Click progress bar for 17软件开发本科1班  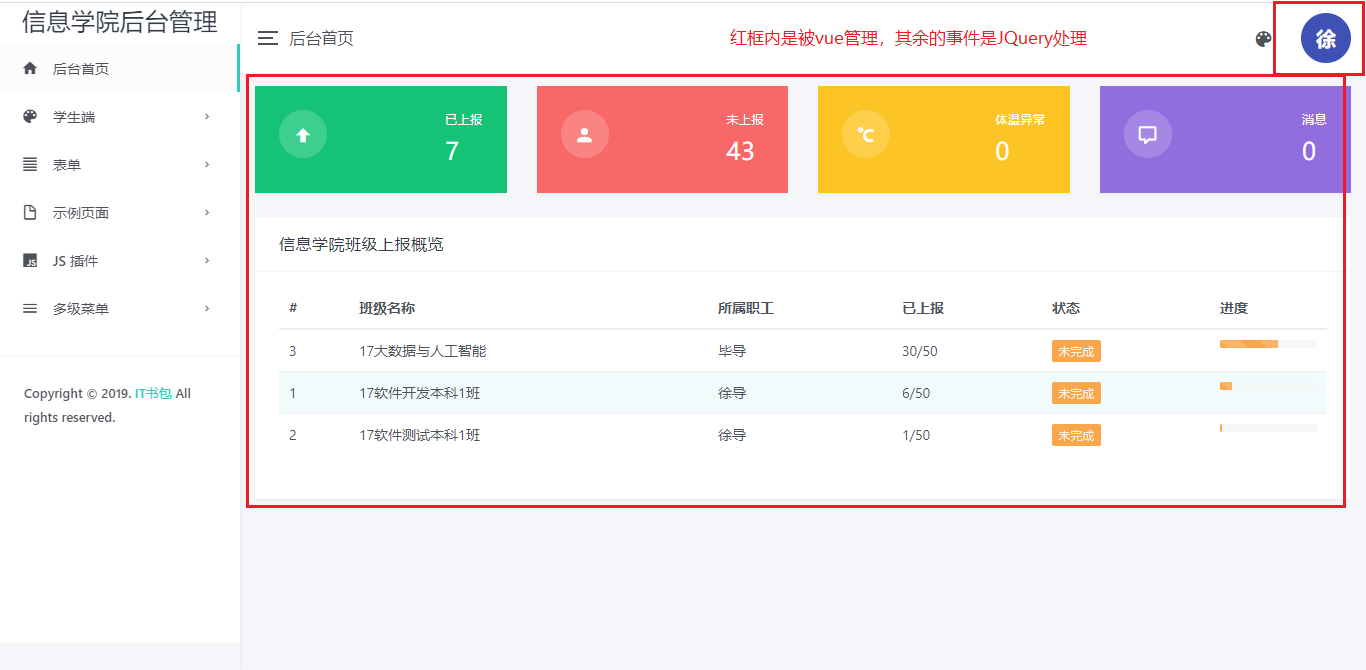[1268, 386]
